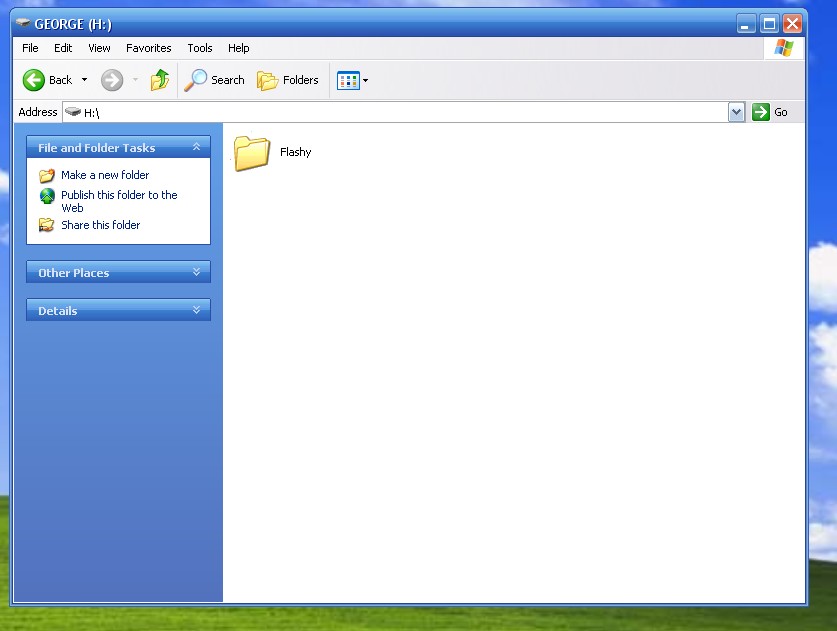837x631 pixels.
Task: Collapse the File and Folder Tasks panel
Action: click(196, 147)
